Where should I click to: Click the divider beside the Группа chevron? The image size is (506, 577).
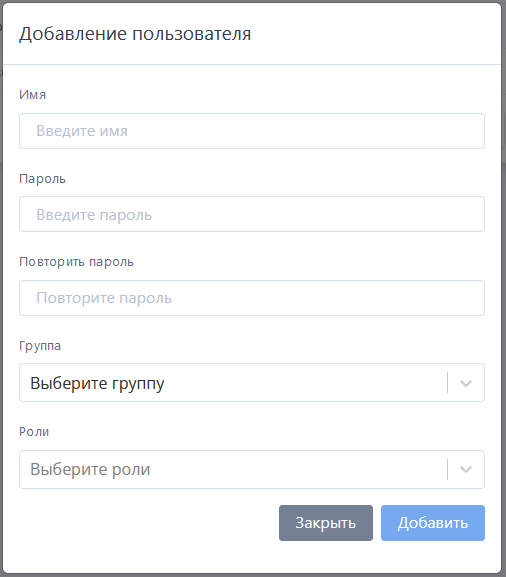(447, 383)
